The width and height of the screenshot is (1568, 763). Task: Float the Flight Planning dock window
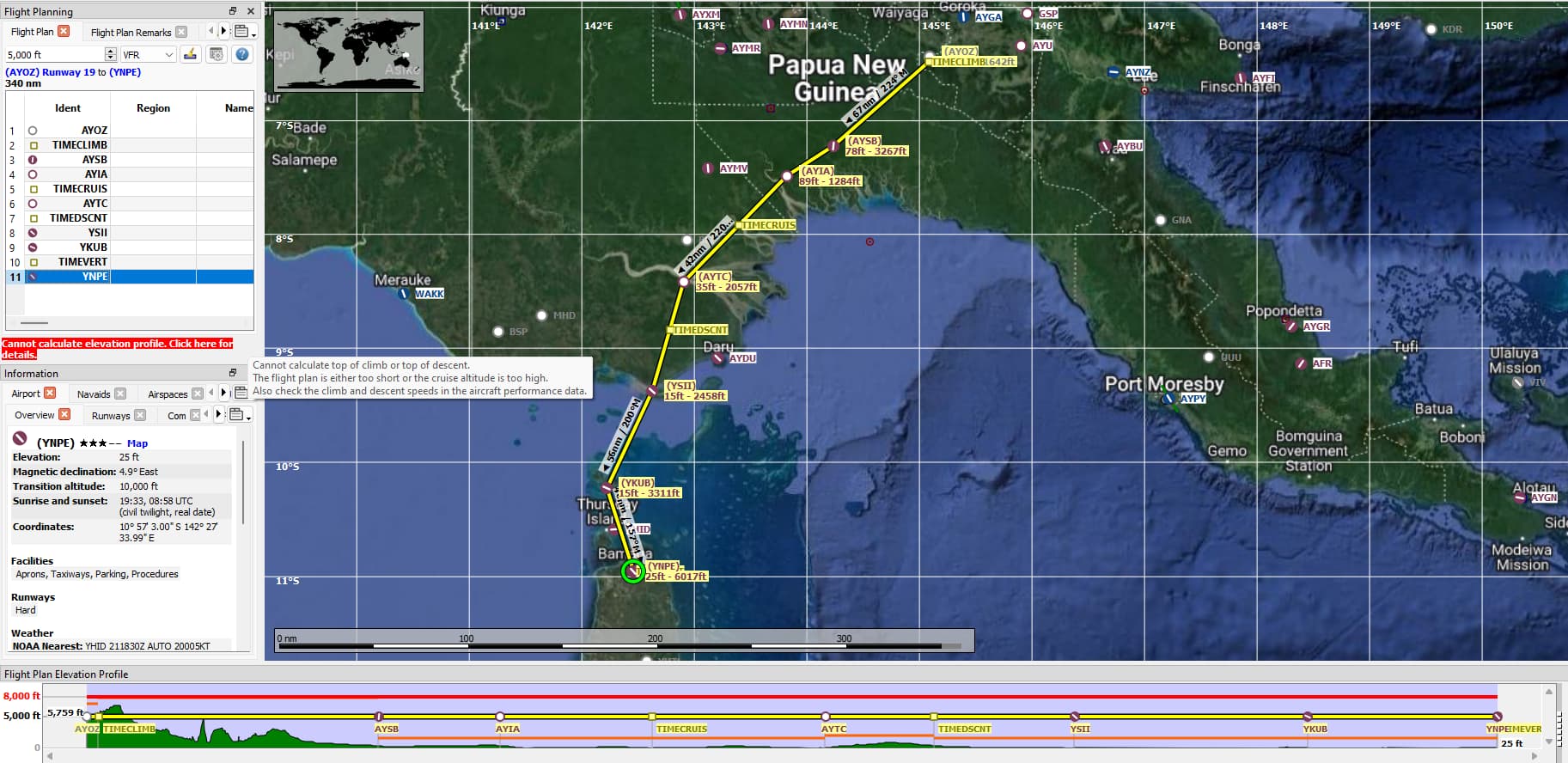click(x=233, y=11)
